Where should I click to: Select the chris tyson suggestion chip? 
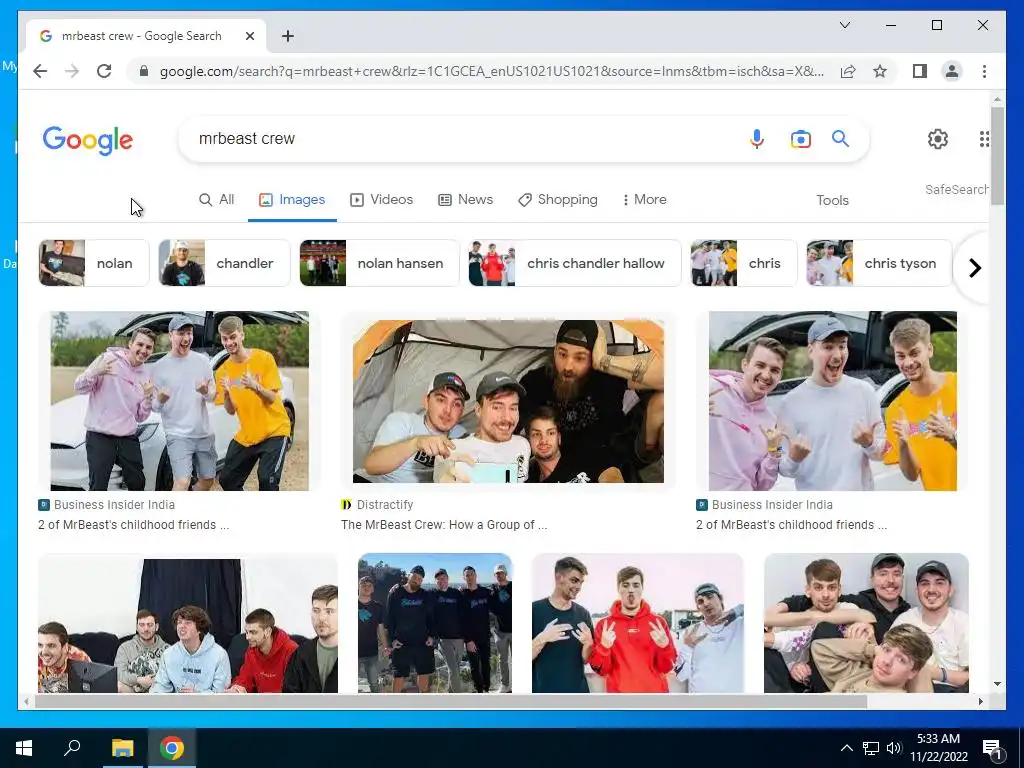click(879, 263)
